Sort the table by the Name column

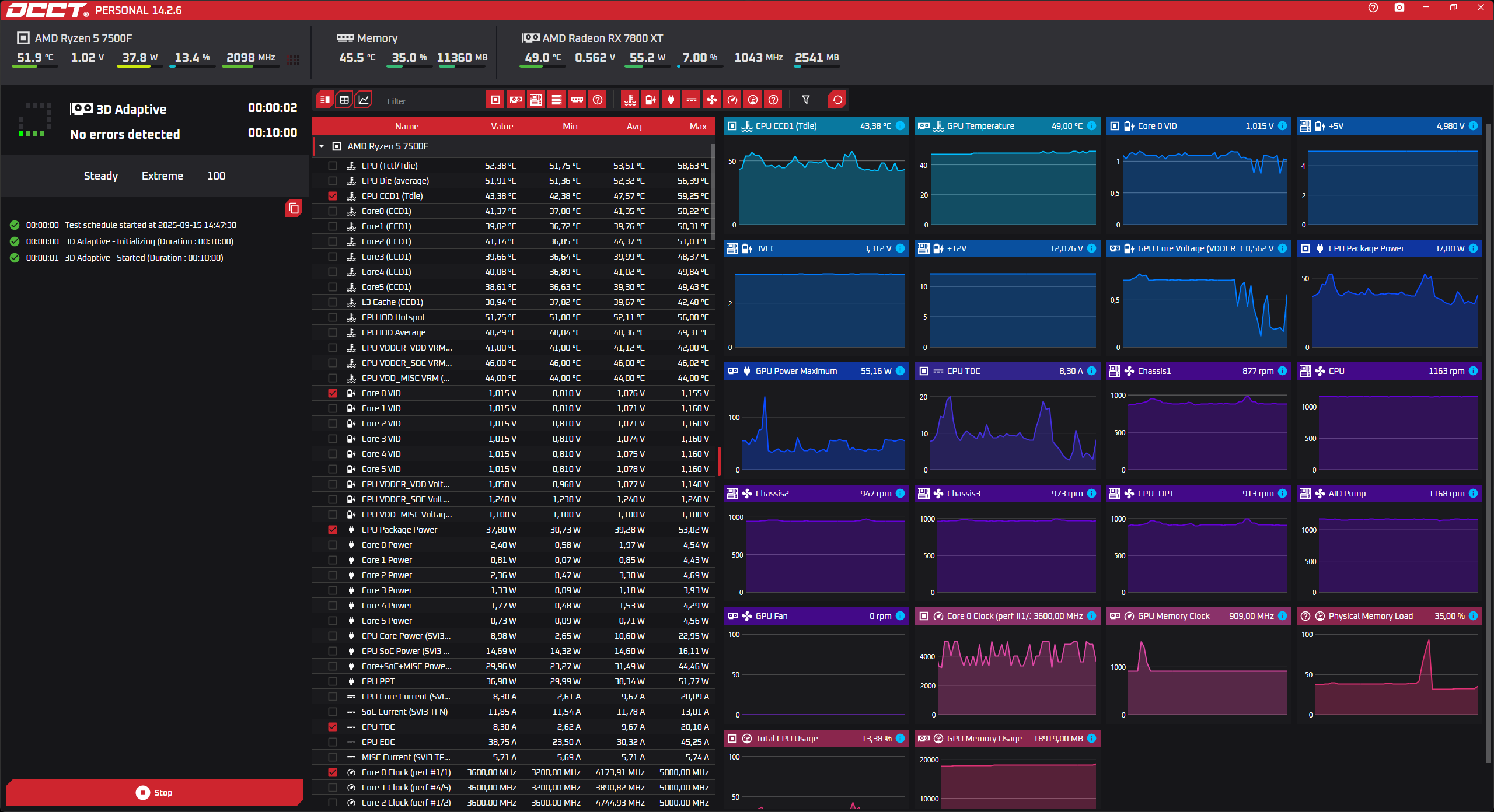click(406, 127)
